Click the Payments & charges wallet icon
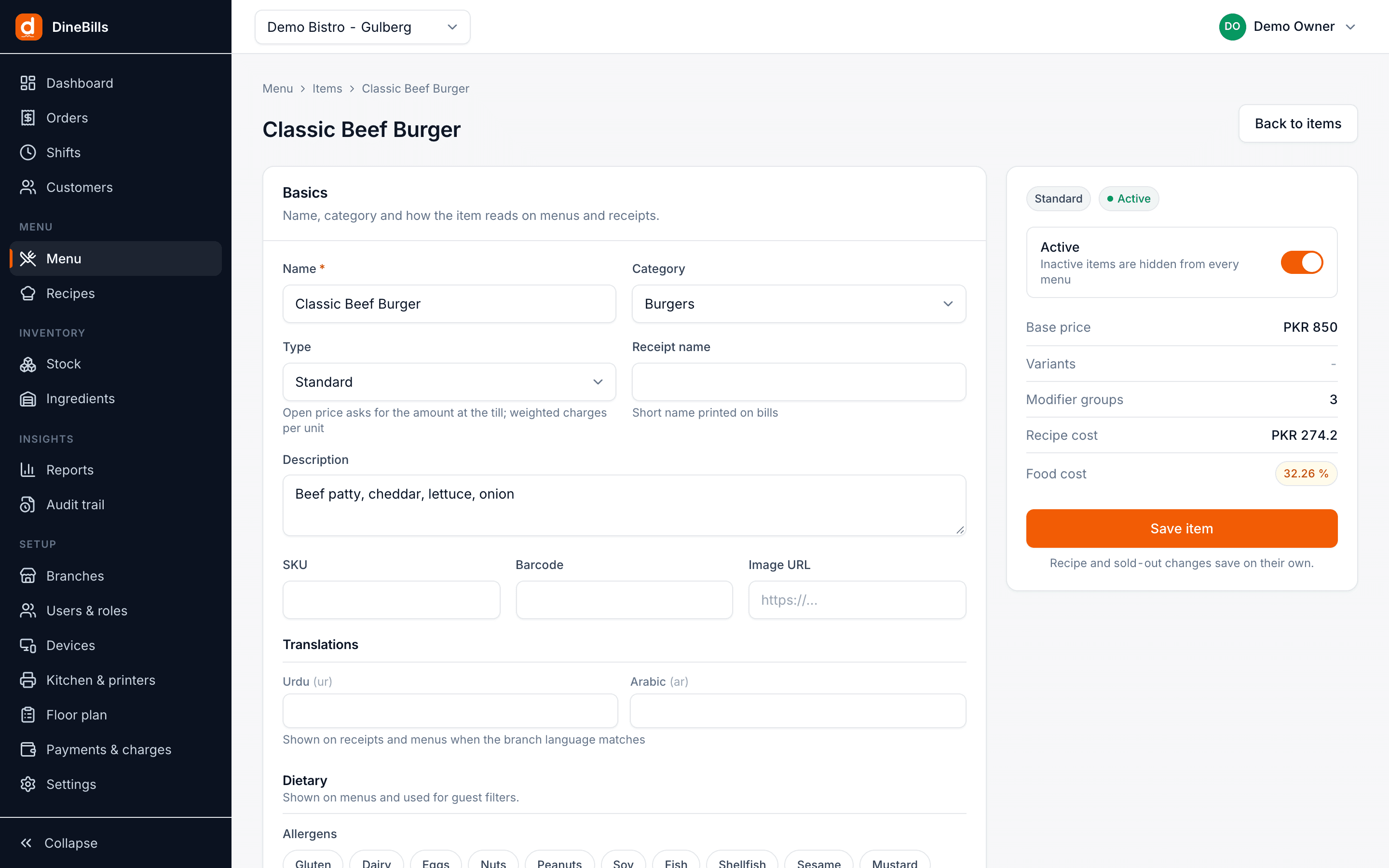This screenshot has width=1389, height=868. [27, 749]
